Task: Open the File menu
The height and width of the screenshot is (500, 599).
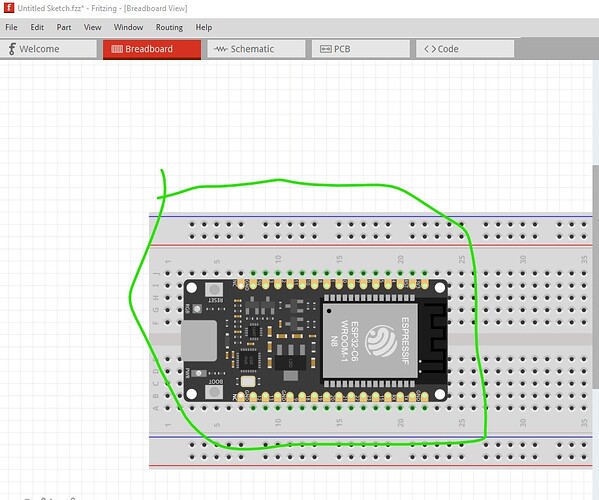Action: pyautogui.click(x=11, y=28)
